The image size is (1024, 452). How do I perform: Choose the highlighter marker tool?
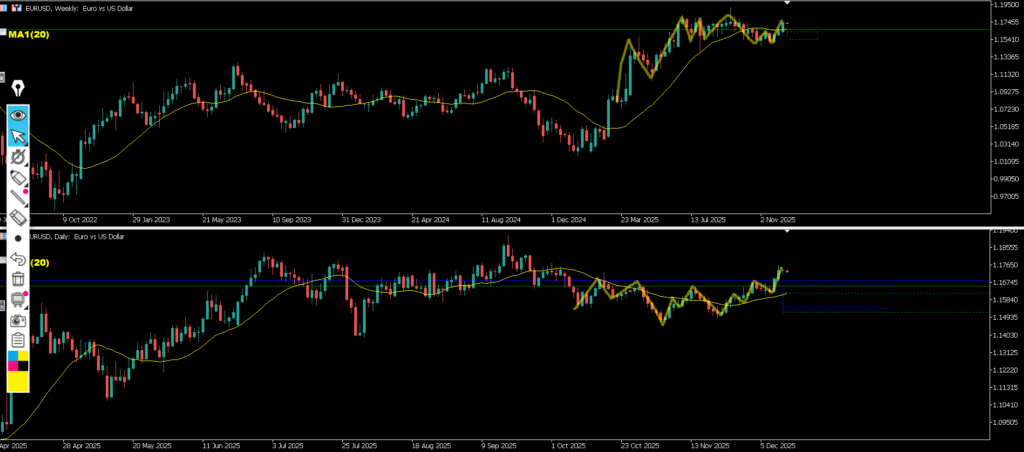tap(18, 177)
